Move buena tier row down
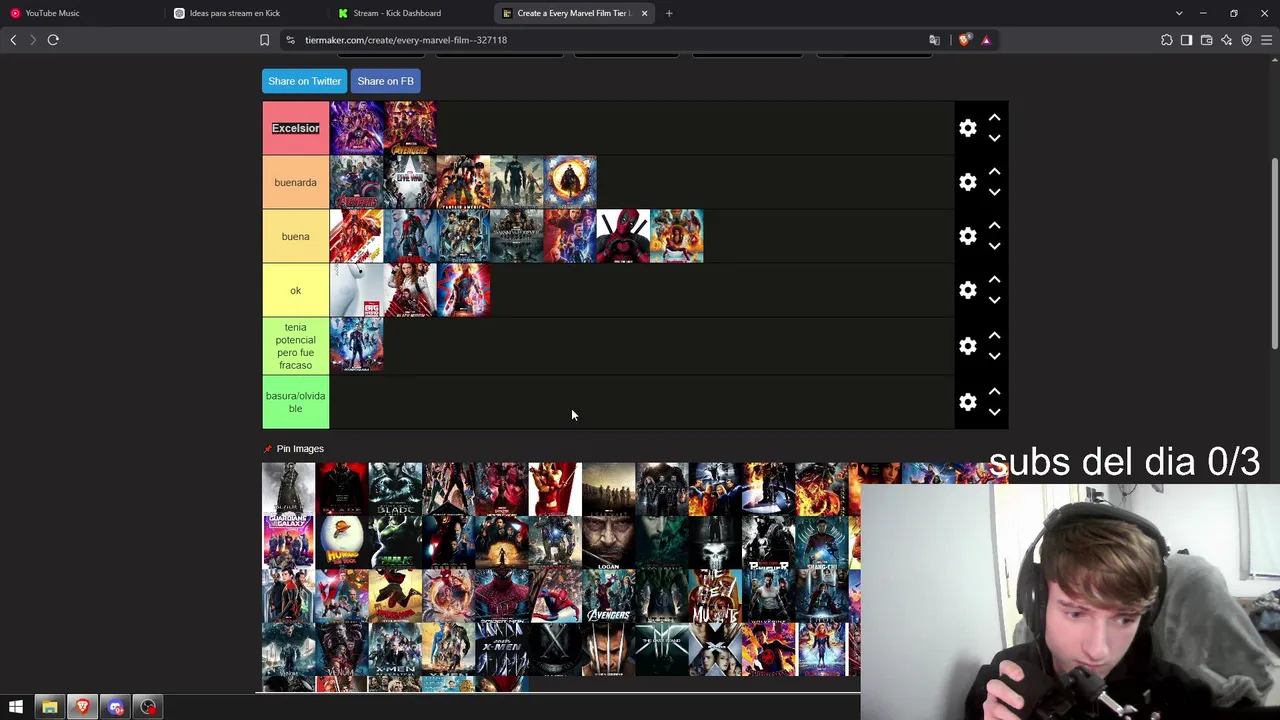The image size is (1280, 720). (x=994, y=246)
